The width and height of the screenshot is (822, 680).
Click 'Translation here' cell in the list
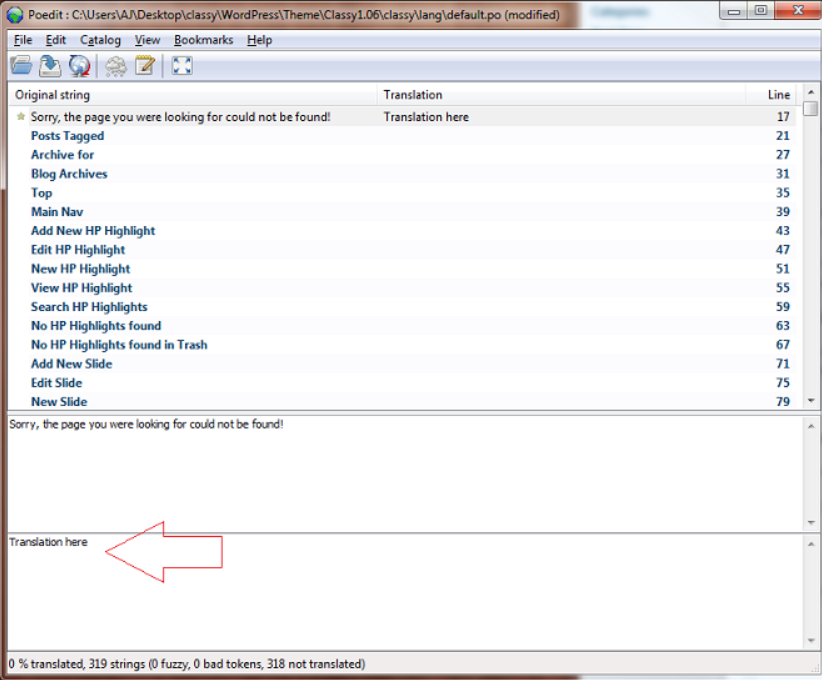[426, 117]
